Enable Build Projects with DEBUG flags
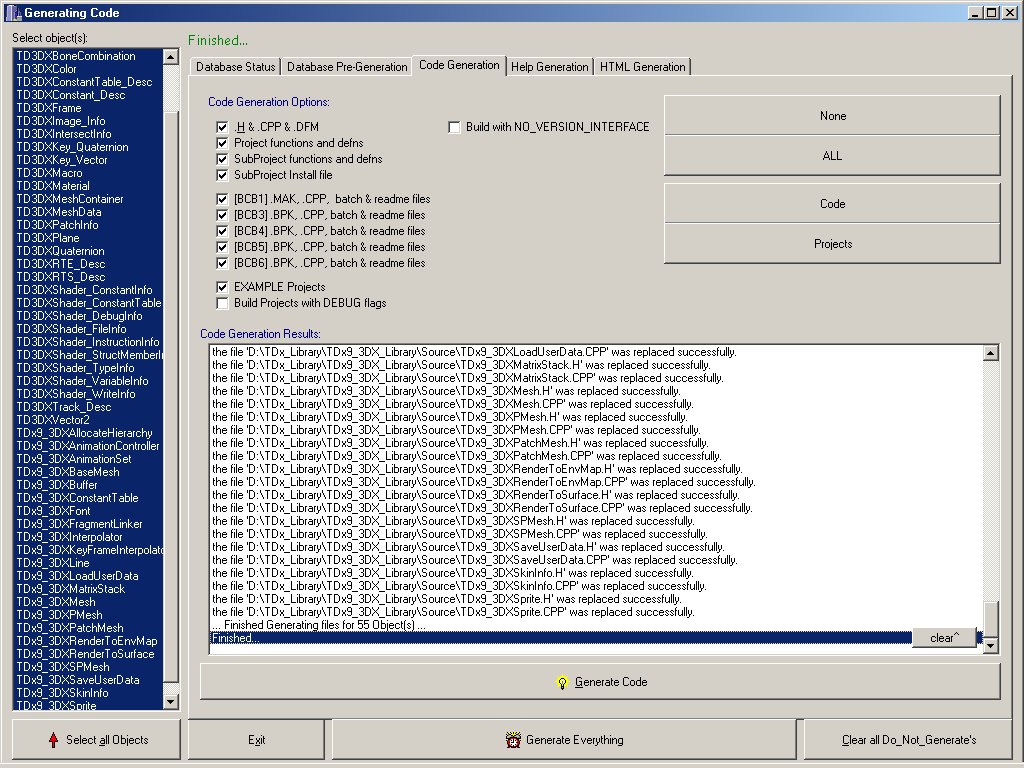This screenshot has height=768, width=1024. (x=222, y=303)
